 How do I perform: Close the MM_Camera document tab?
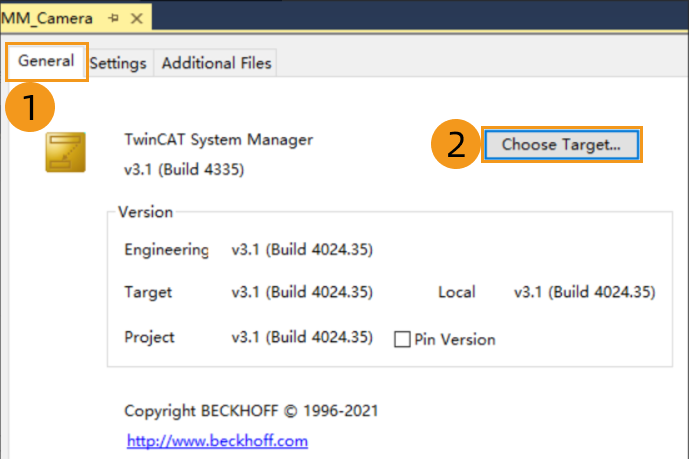click(137, 18)
